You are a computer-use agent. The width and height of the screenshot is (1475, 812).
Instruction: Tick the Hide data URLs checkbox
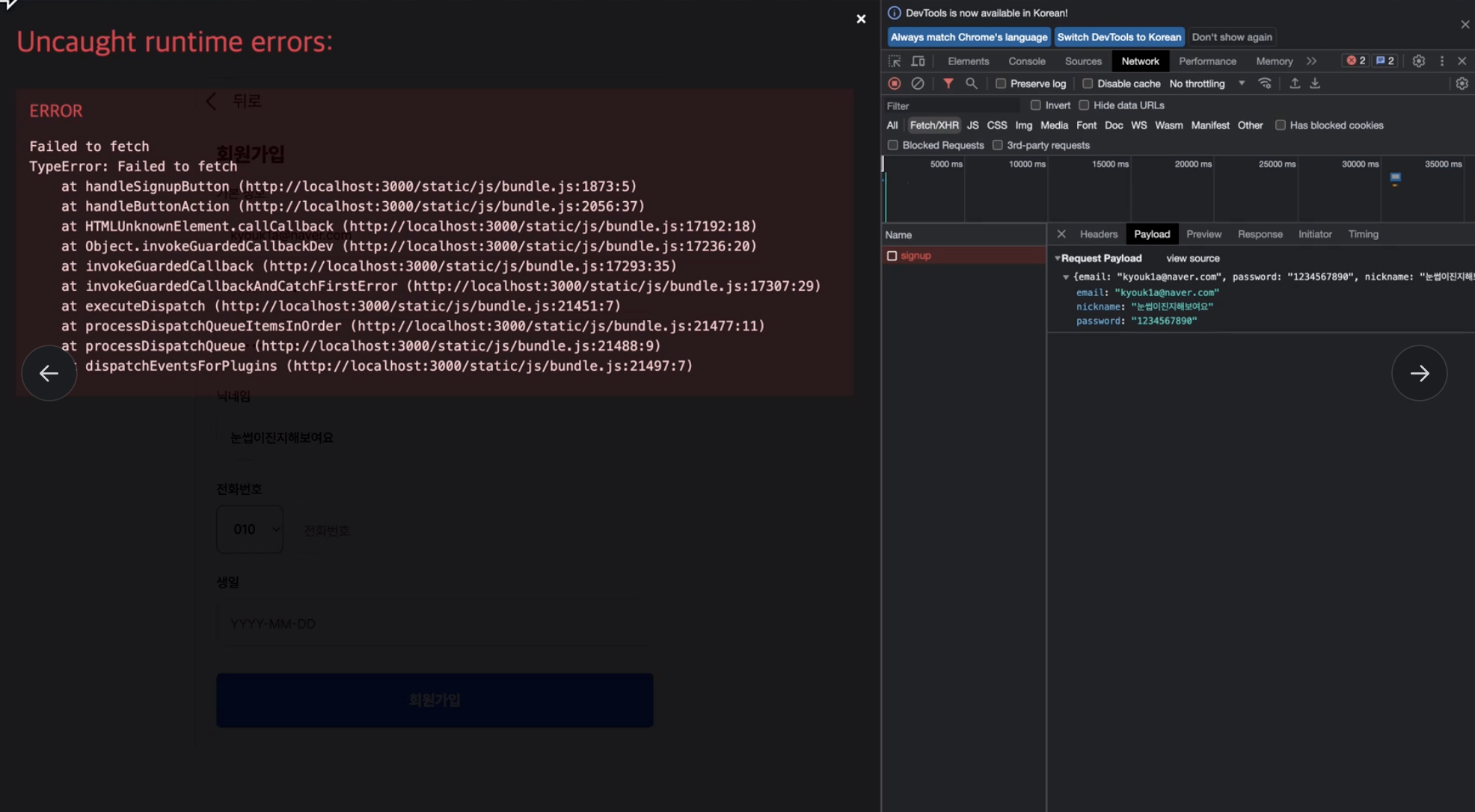[x=1084, y=105]
